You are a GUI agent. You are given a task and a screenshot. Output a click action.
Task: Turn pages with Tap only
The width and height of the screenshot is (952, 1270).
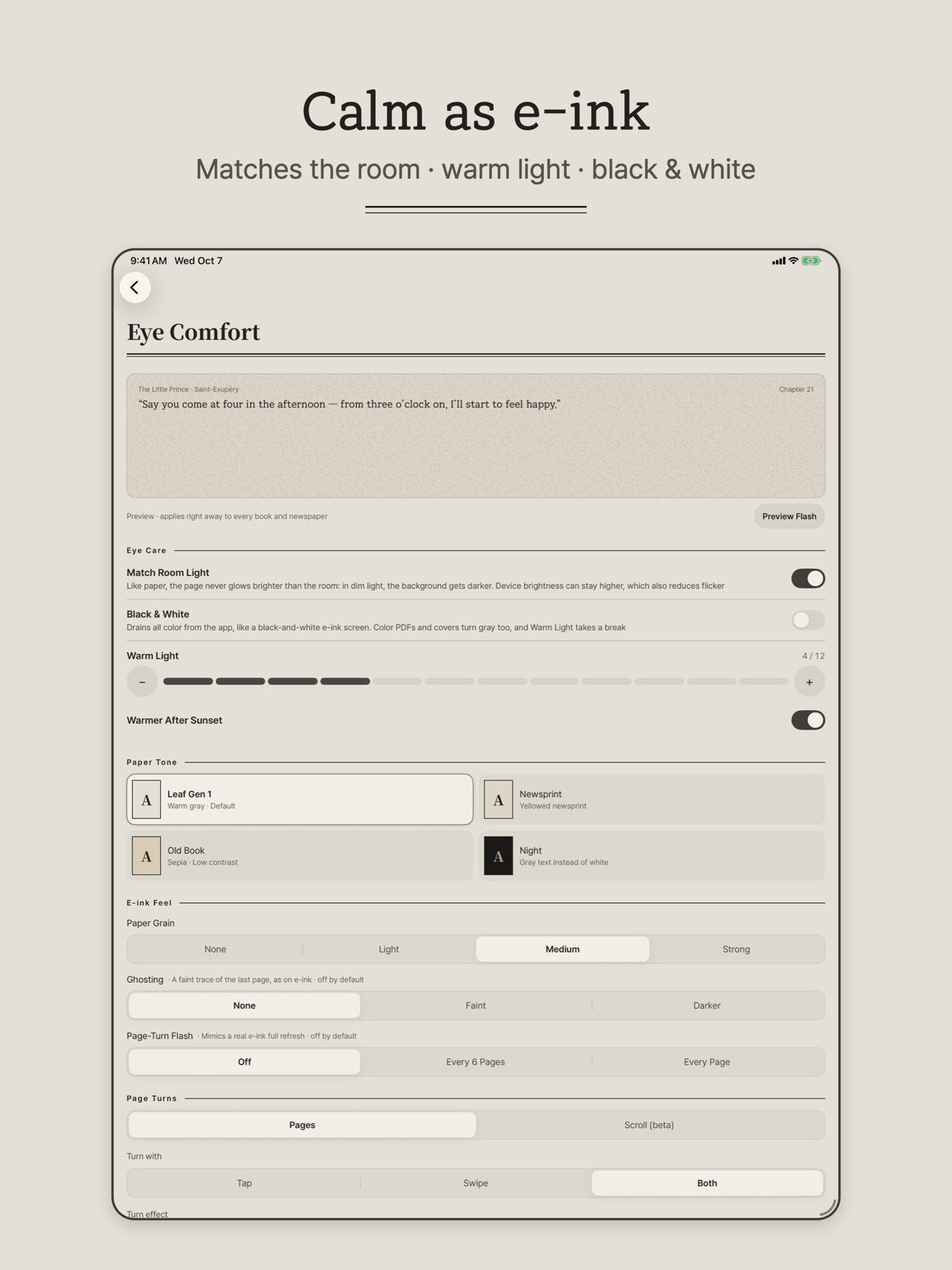[x=244, y=1183]
